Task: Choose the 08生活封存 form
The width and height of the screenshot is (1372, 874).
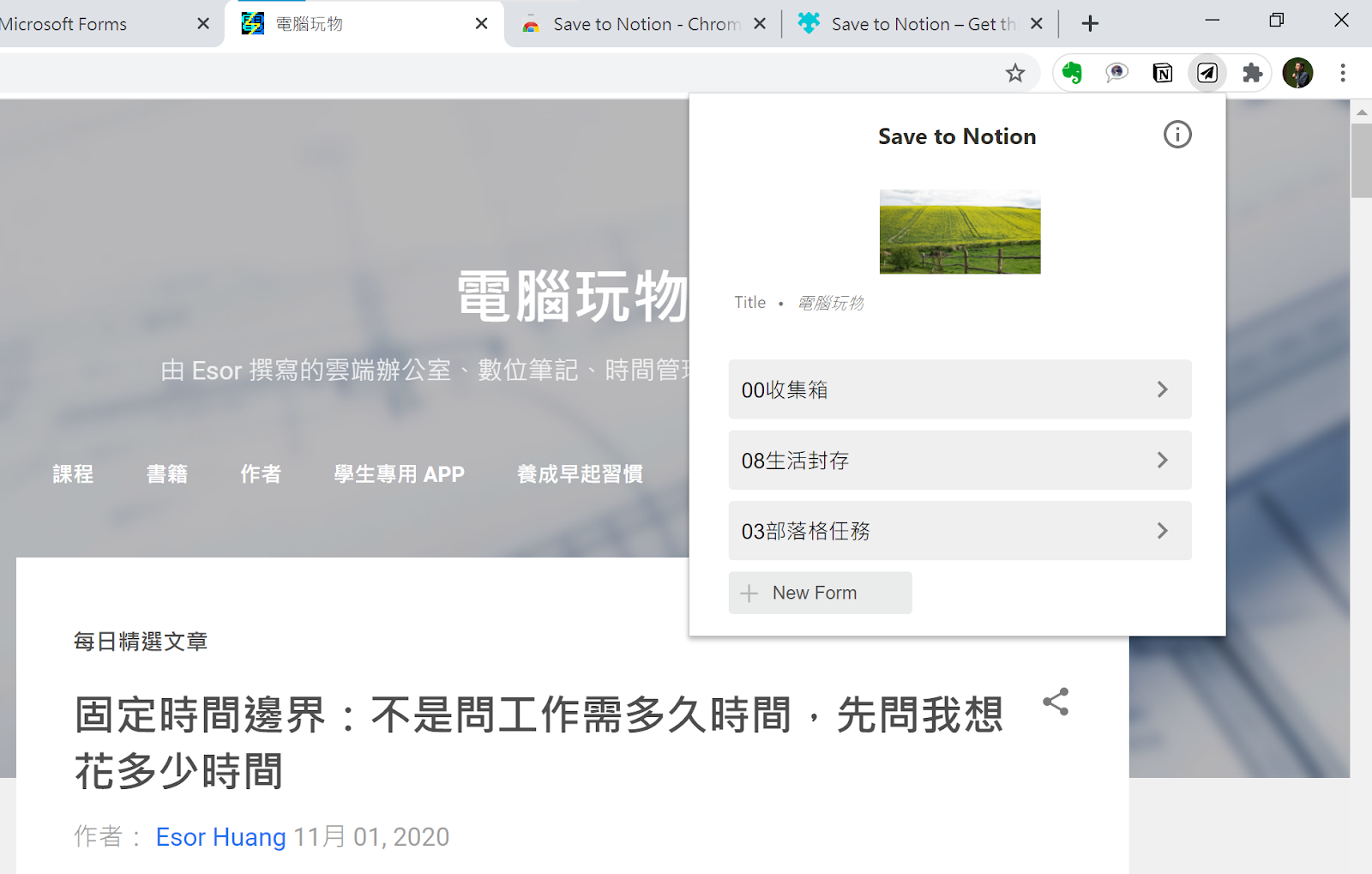Action: pos(960,461)
